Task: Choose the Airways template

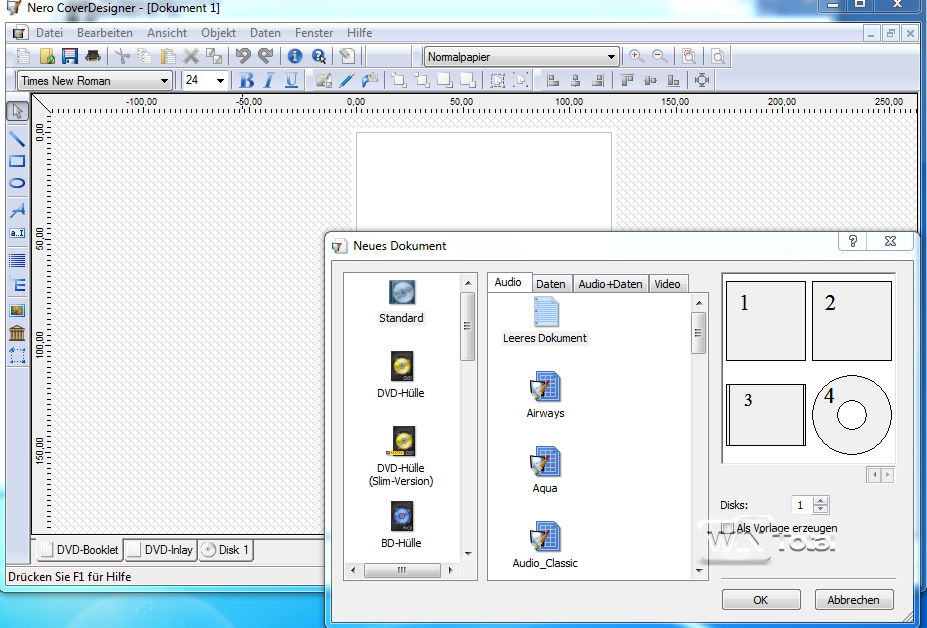Action: tap(545, 395)
